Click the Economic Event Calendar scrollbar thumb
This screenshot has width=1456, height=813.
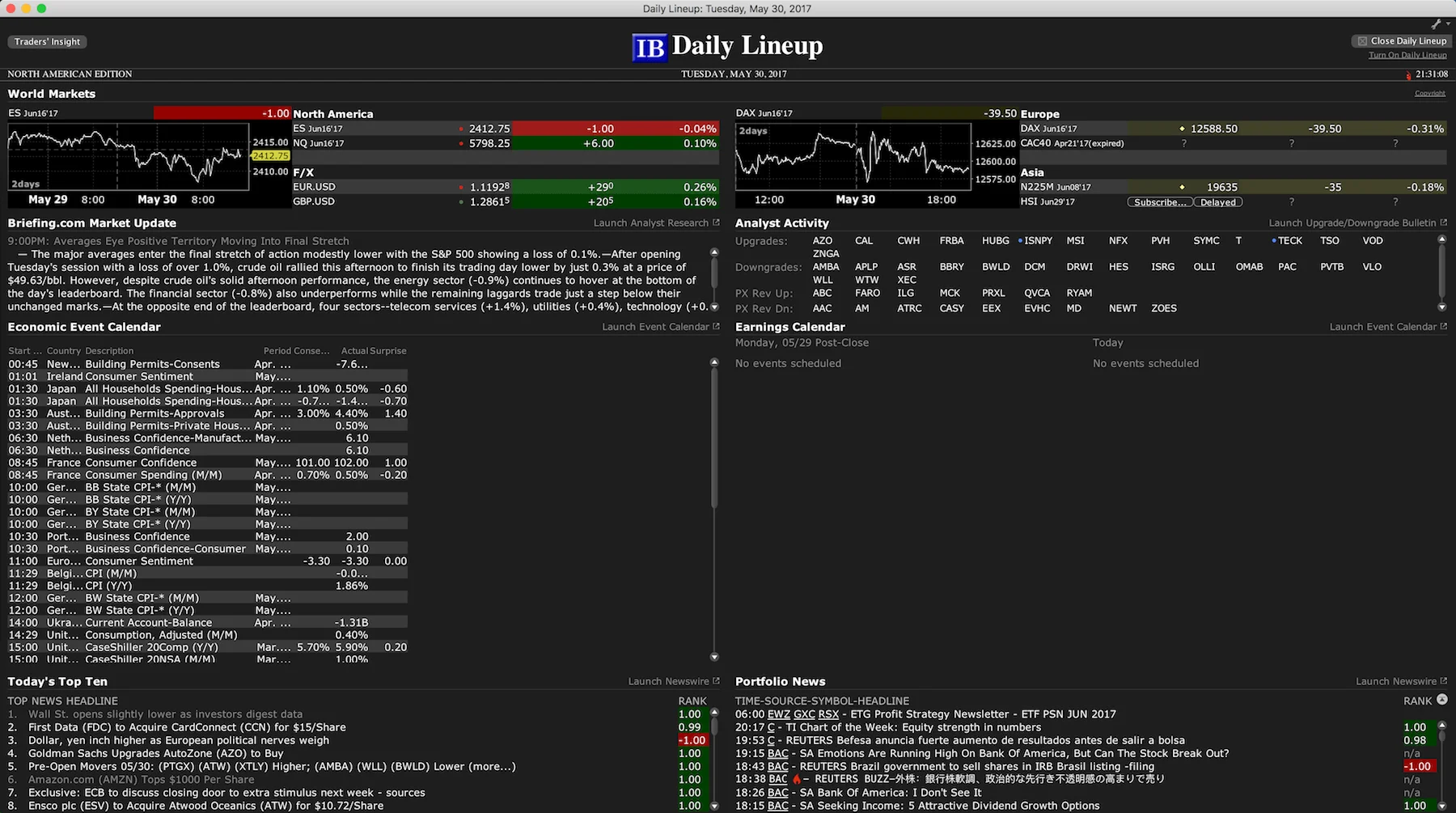714,437
